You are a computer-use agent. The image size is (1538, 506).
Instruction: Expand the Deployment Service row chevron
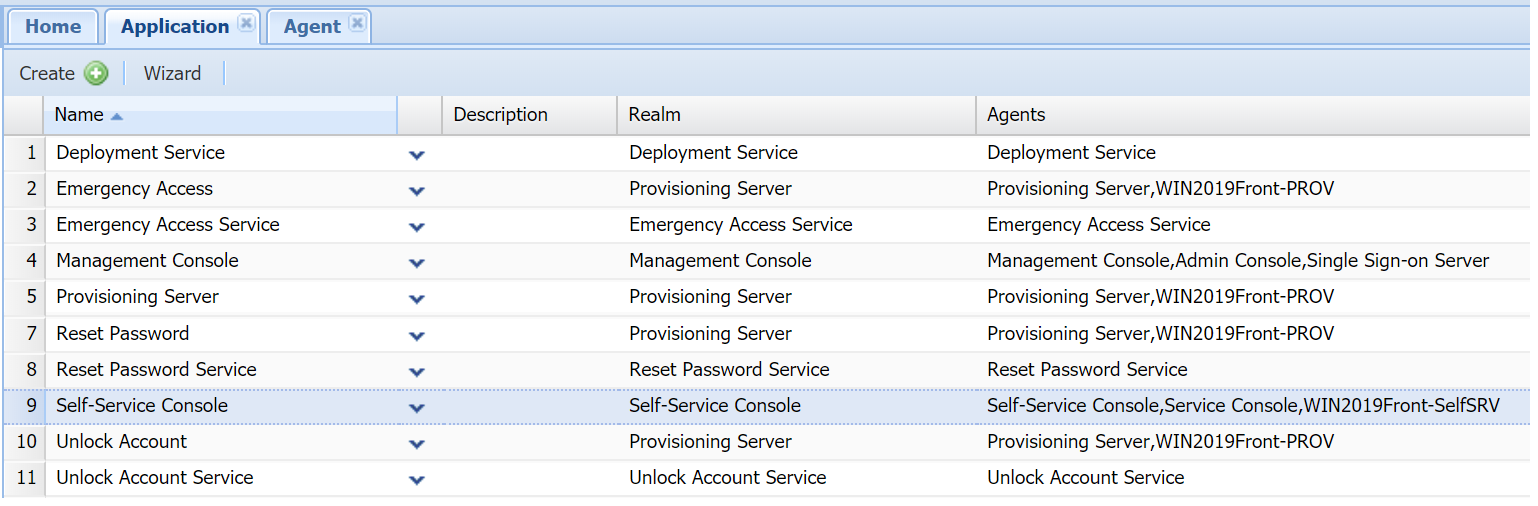[417, 155]
